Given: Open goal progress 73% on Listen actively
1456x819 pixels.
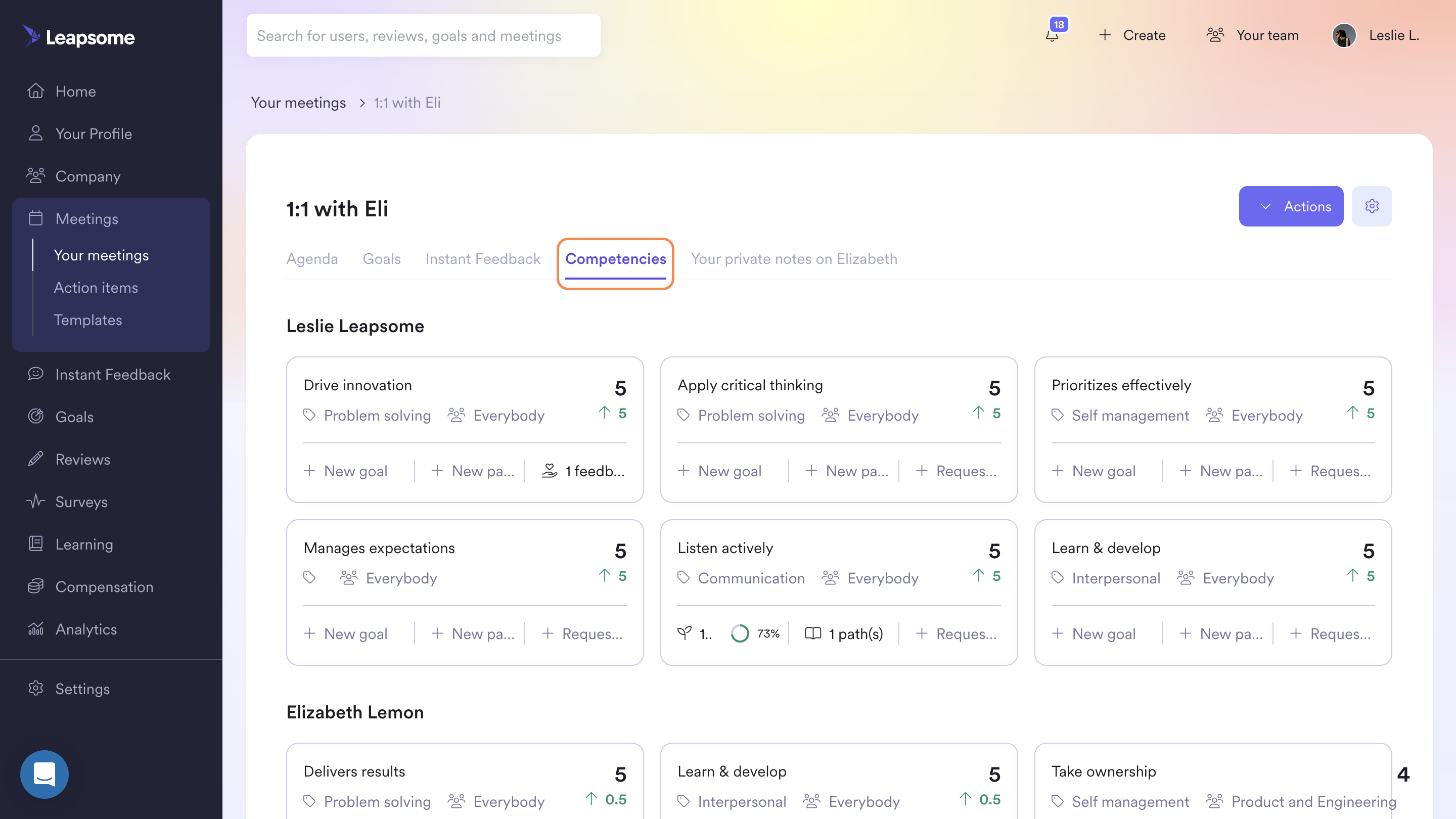Looking at the screenshot, I should click(x=755, y=633).
